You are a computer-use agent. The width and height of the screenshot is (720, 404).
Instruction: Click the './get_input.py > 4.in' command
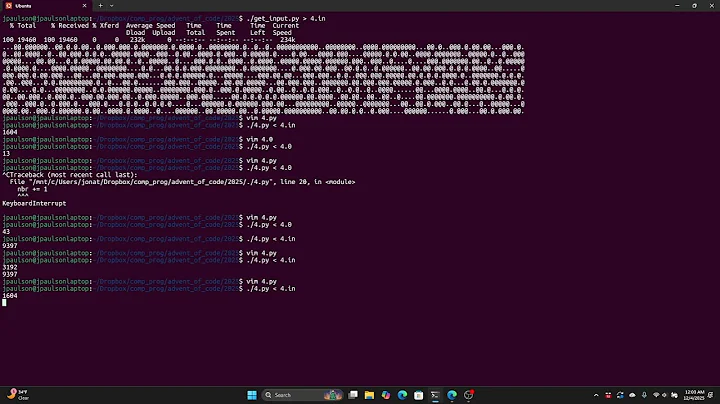click(x=286, y=18)
